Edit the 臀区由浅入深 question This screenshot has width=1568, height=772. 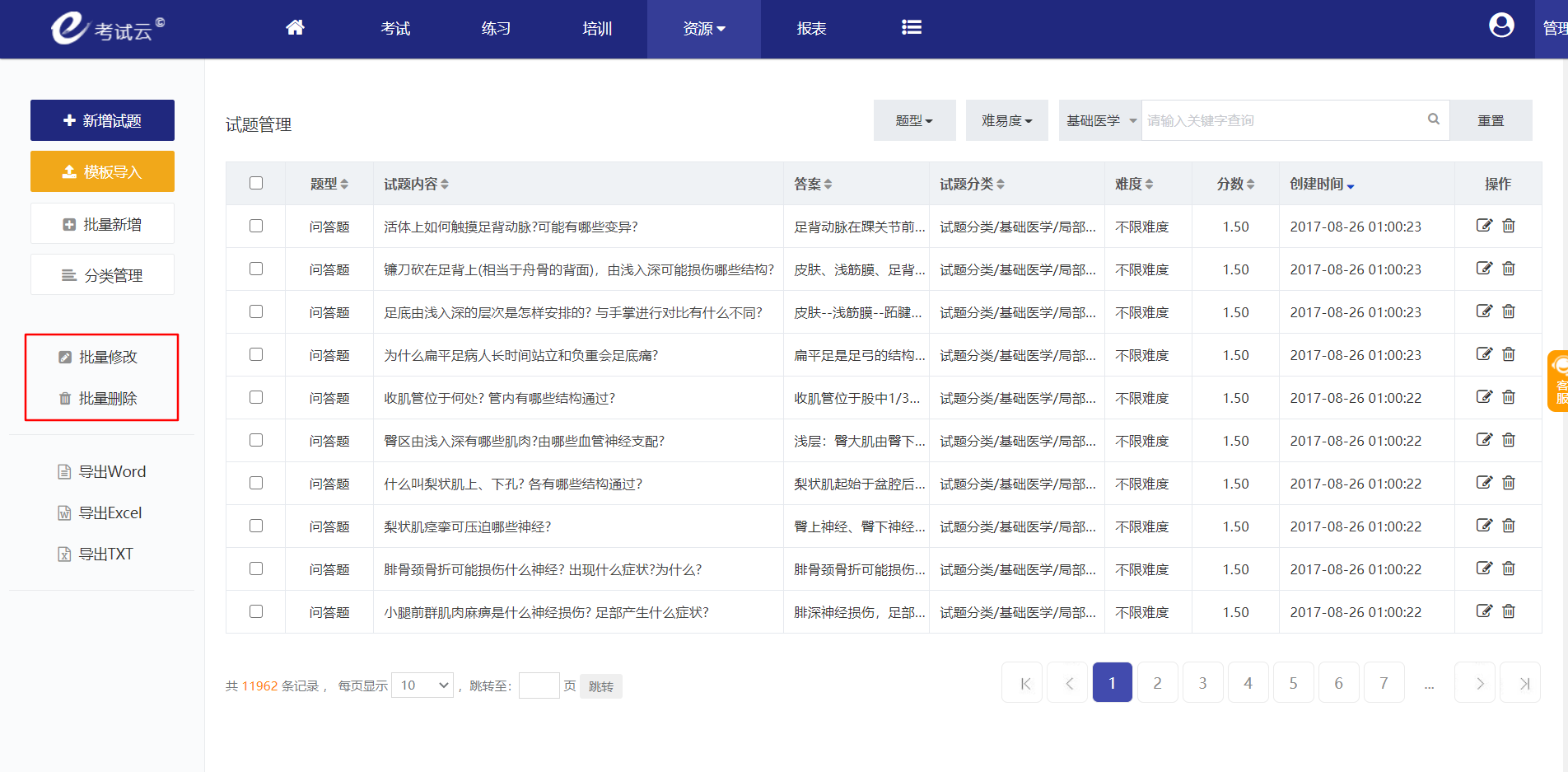point(1484,440)
